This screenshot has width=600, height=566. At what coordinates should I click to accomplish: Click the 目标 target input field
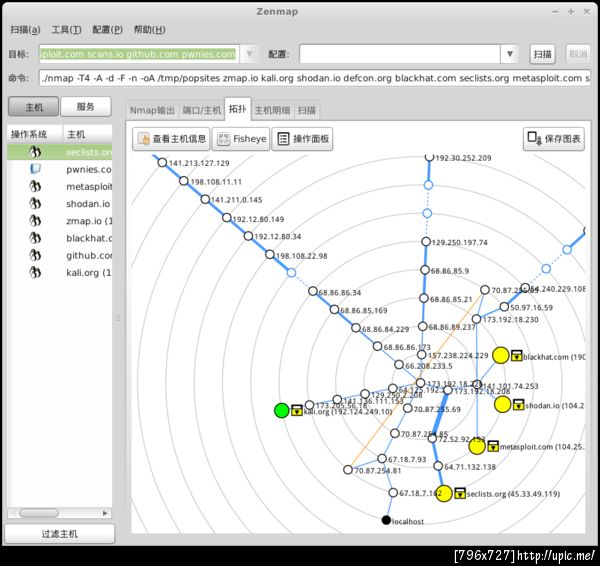(139, 54)
